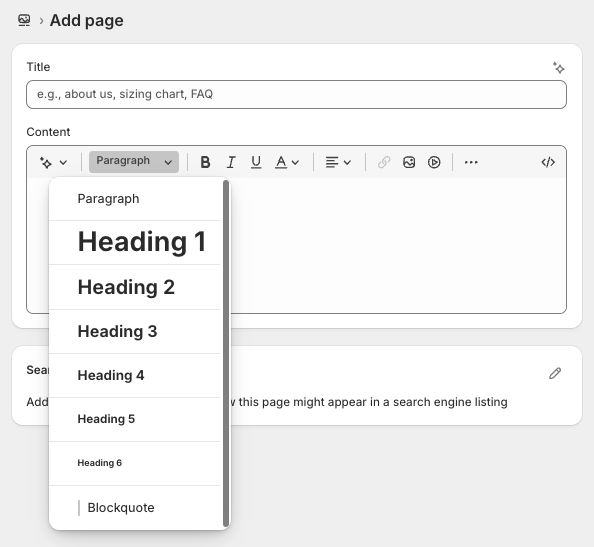This screenshot has height=547, width=594.
Task: Open the text color picker
Action: pyautogui.click(x=287, y=162)
